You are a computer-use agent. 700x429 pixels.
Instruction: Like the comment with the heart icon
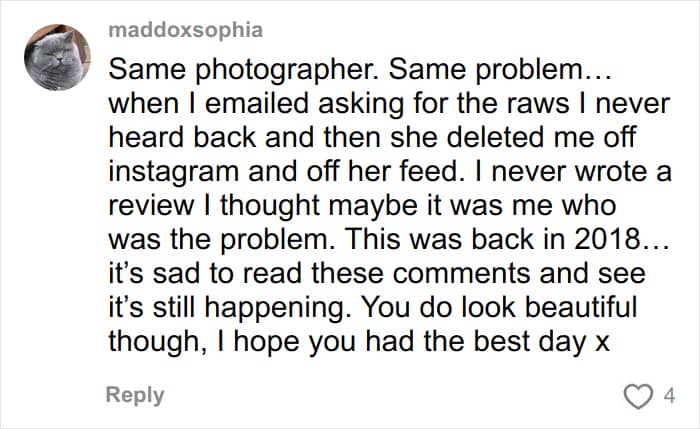pyautogui.click(x=638, y=396)
